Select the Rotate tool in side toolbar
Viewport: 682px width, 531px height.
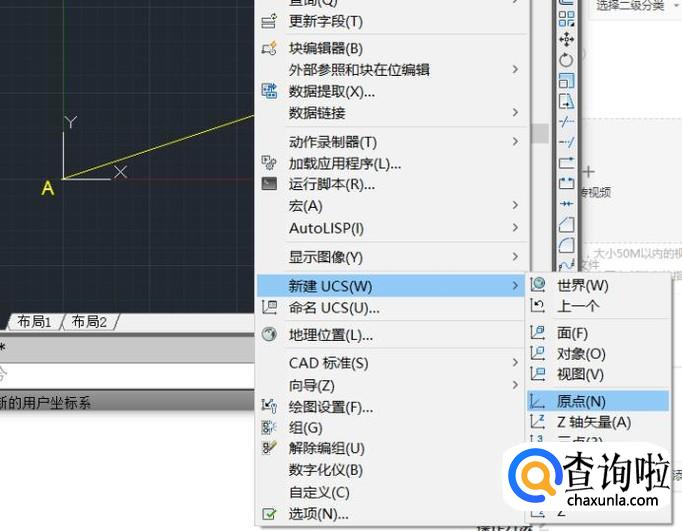tap(566, 60)
